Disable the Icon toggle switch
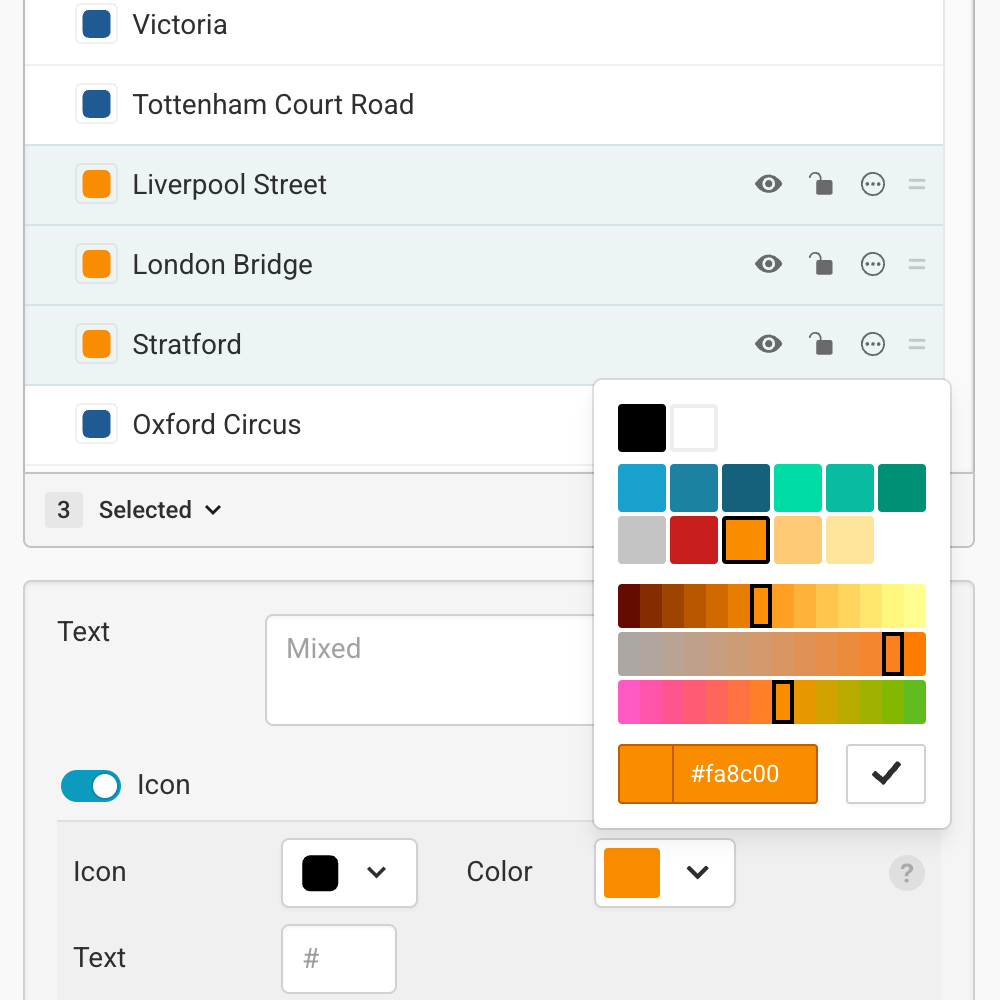Screen dimensions: 1000x1000 pyautogui.click(x=91, y=786)
